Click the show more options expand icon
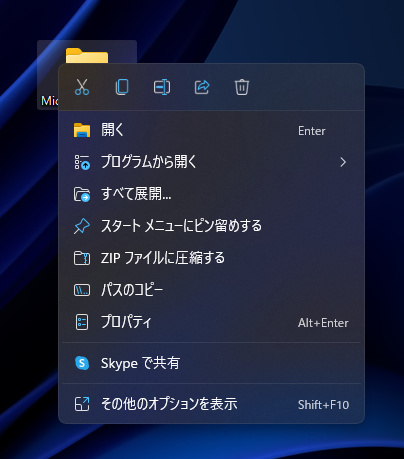The height and width of the screenshot is (459, 404). 82,404
